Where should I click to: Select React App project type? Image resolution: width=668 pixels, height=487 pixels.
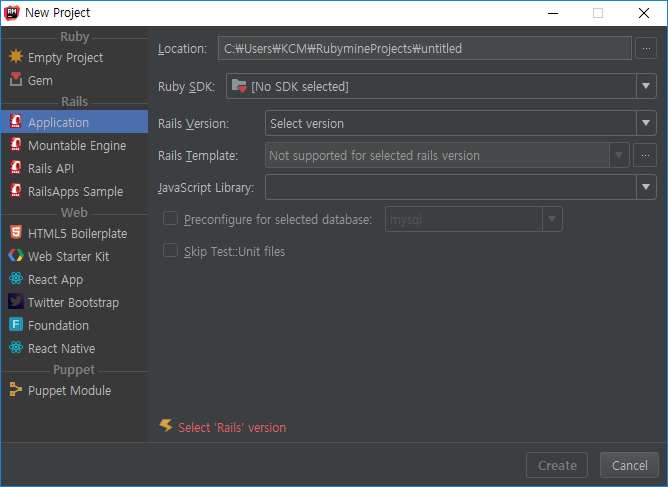point(75,279)
